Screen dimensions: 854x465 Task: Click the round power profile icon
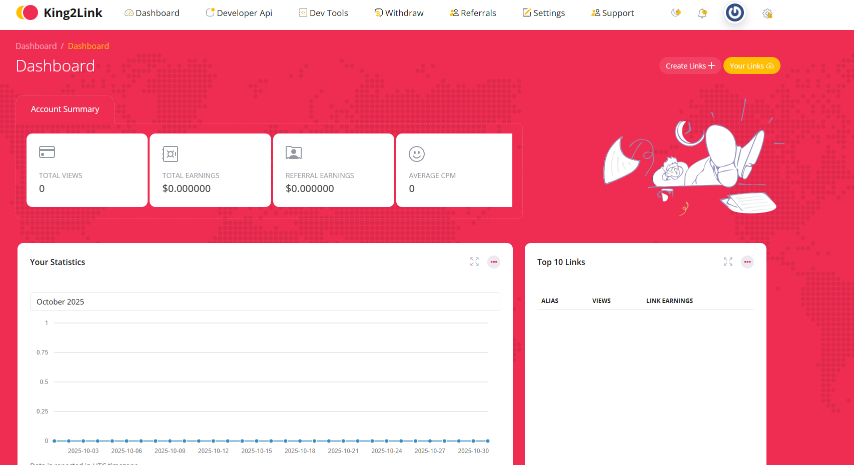pyautogui.click(x=735, y=13)
